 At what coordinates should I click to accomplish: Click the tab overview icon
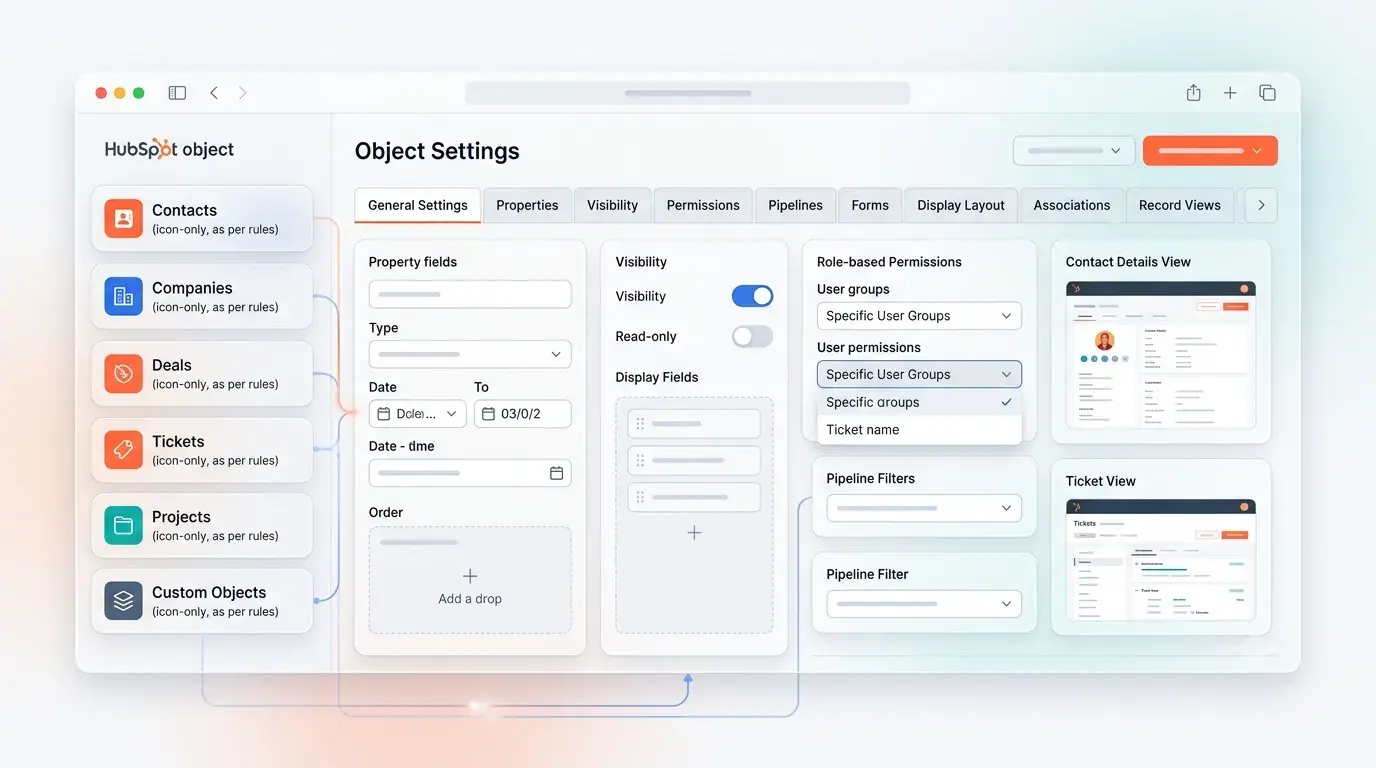click(x=1267, y=93)
